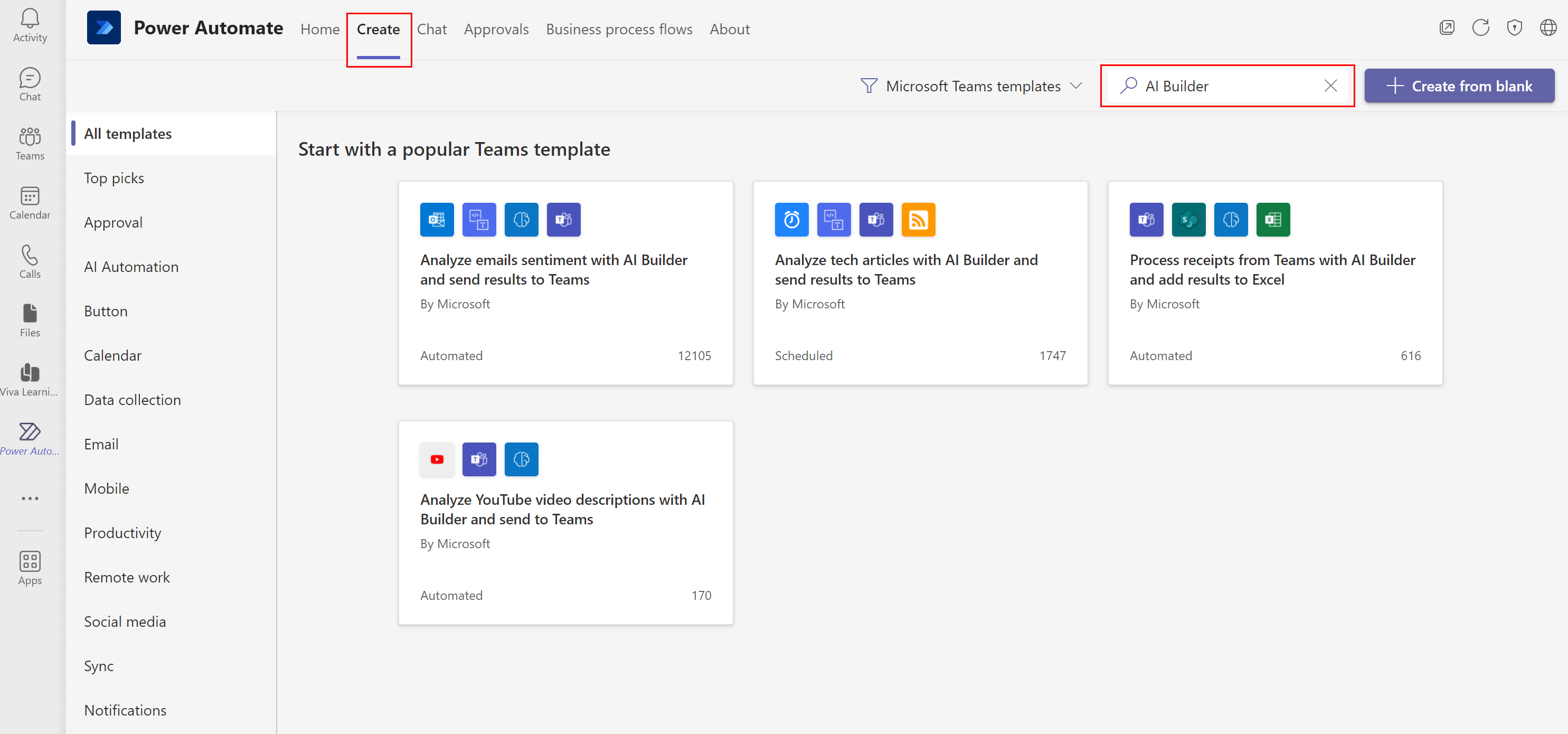
Task: Select the Create menu tab
Action: click(x=378, y=28)
